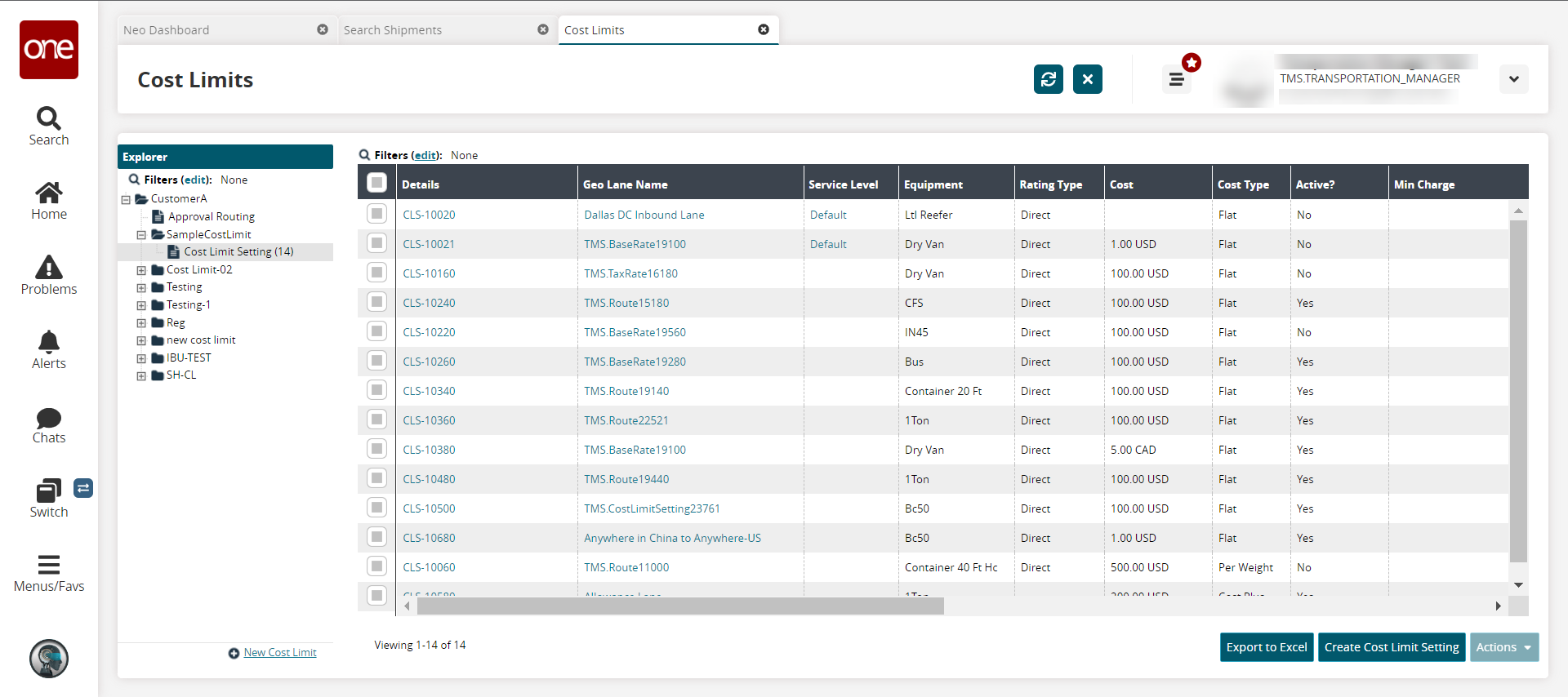Close the Search Shipments tab
The width and height of the screenshot is (1568, 697).
click(543, 29)
